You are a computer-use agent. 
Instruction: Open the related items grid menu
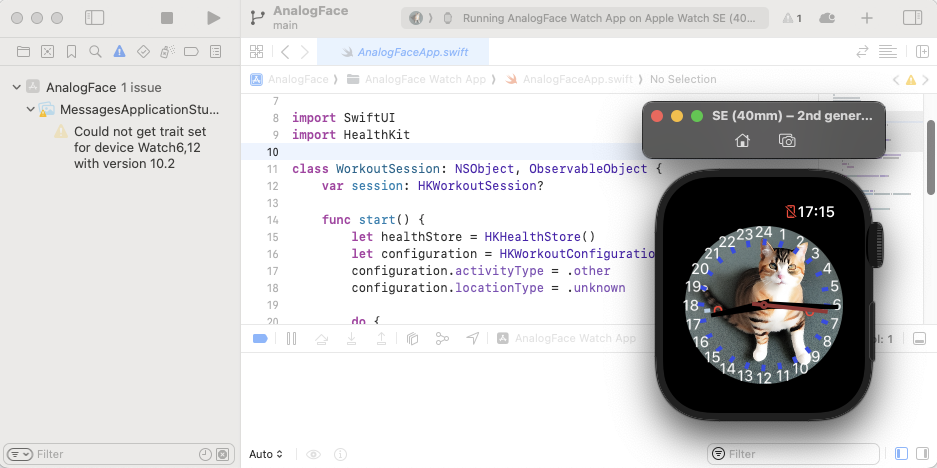(256, 52)
